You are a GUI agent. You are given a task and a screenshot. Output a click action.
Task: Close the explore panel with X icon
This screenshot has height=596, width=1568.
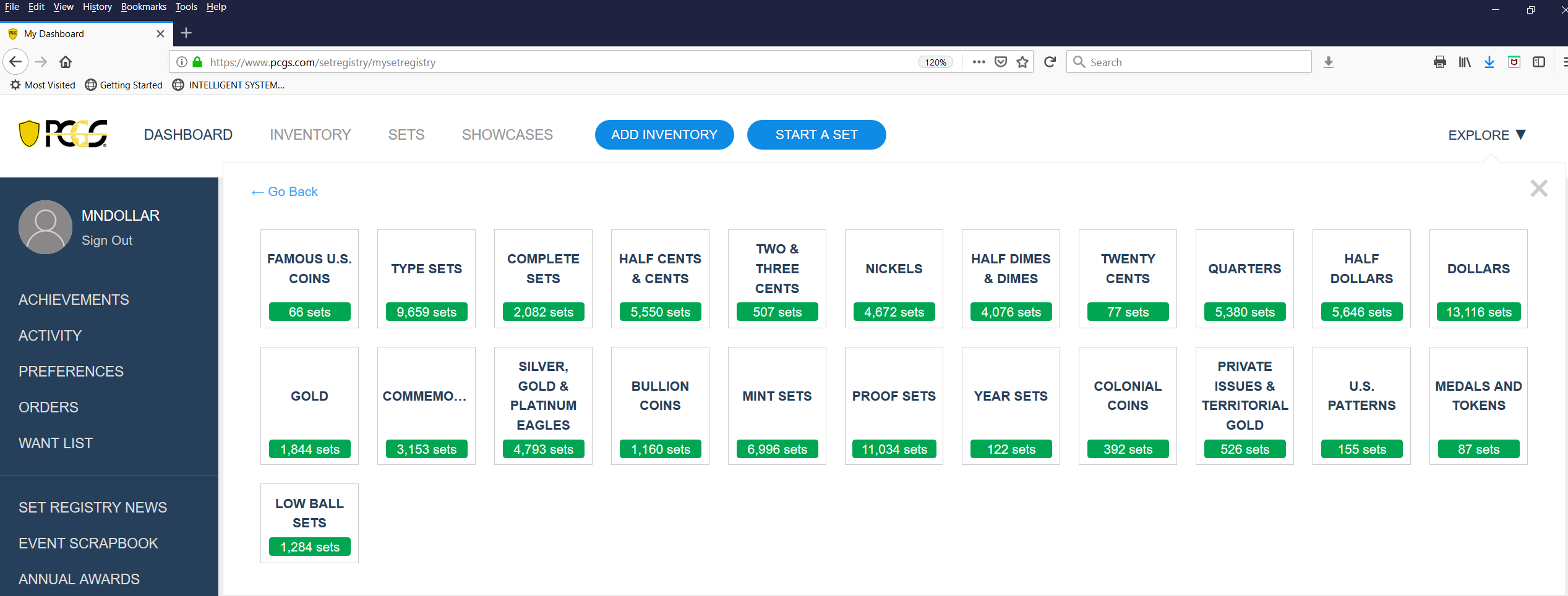(x=1539, y=188)
